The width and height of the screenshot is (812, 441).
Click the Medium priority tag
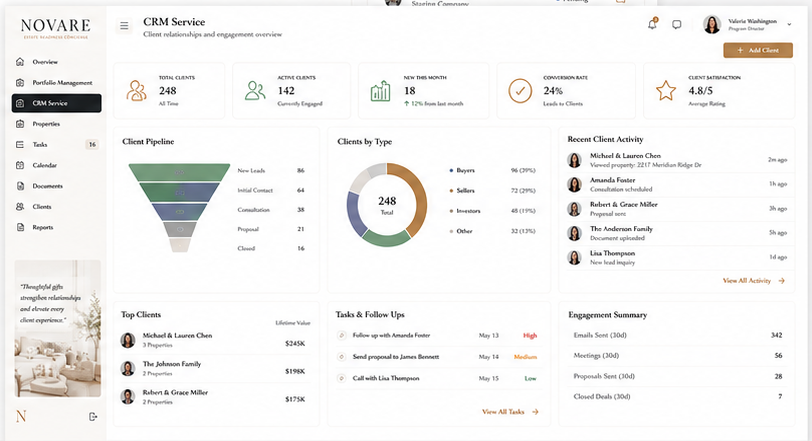(525, 357)
